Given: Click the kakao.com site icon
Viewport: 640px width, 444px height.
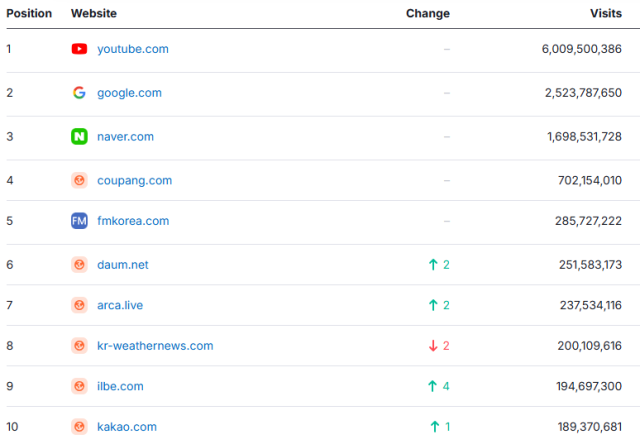Looking at the screenshot, I should pos(80,427).
